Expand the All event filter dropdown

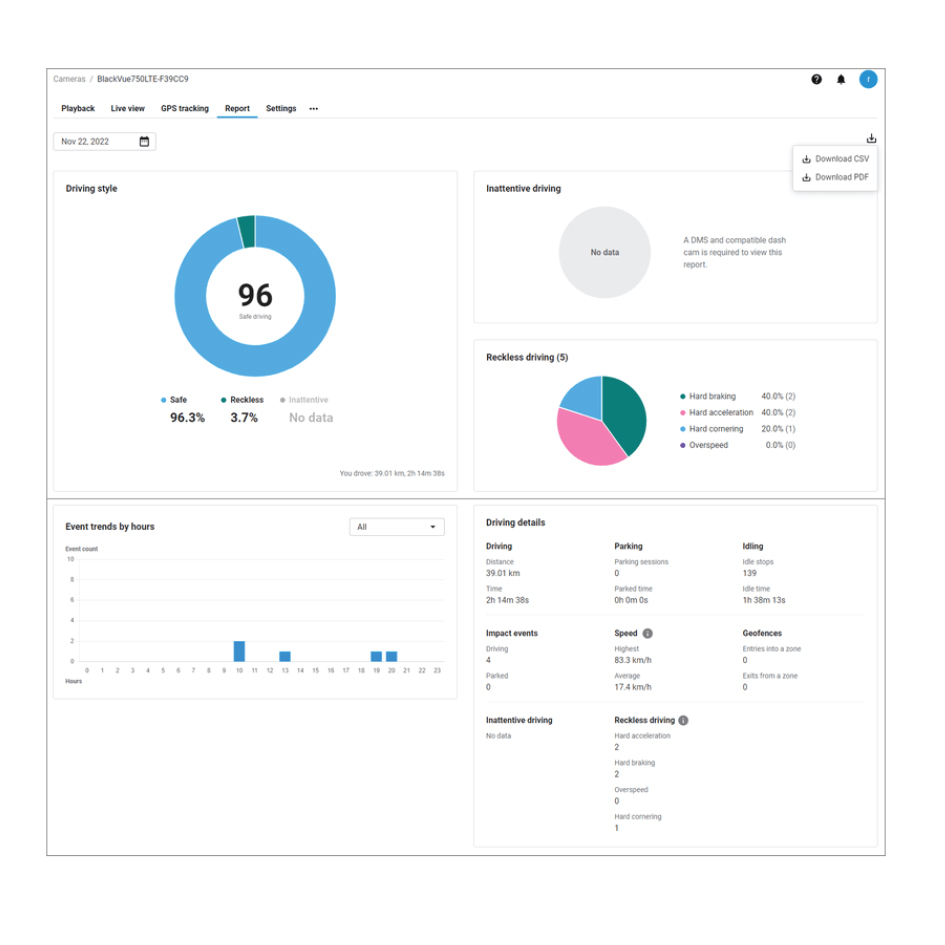(397, 527)
